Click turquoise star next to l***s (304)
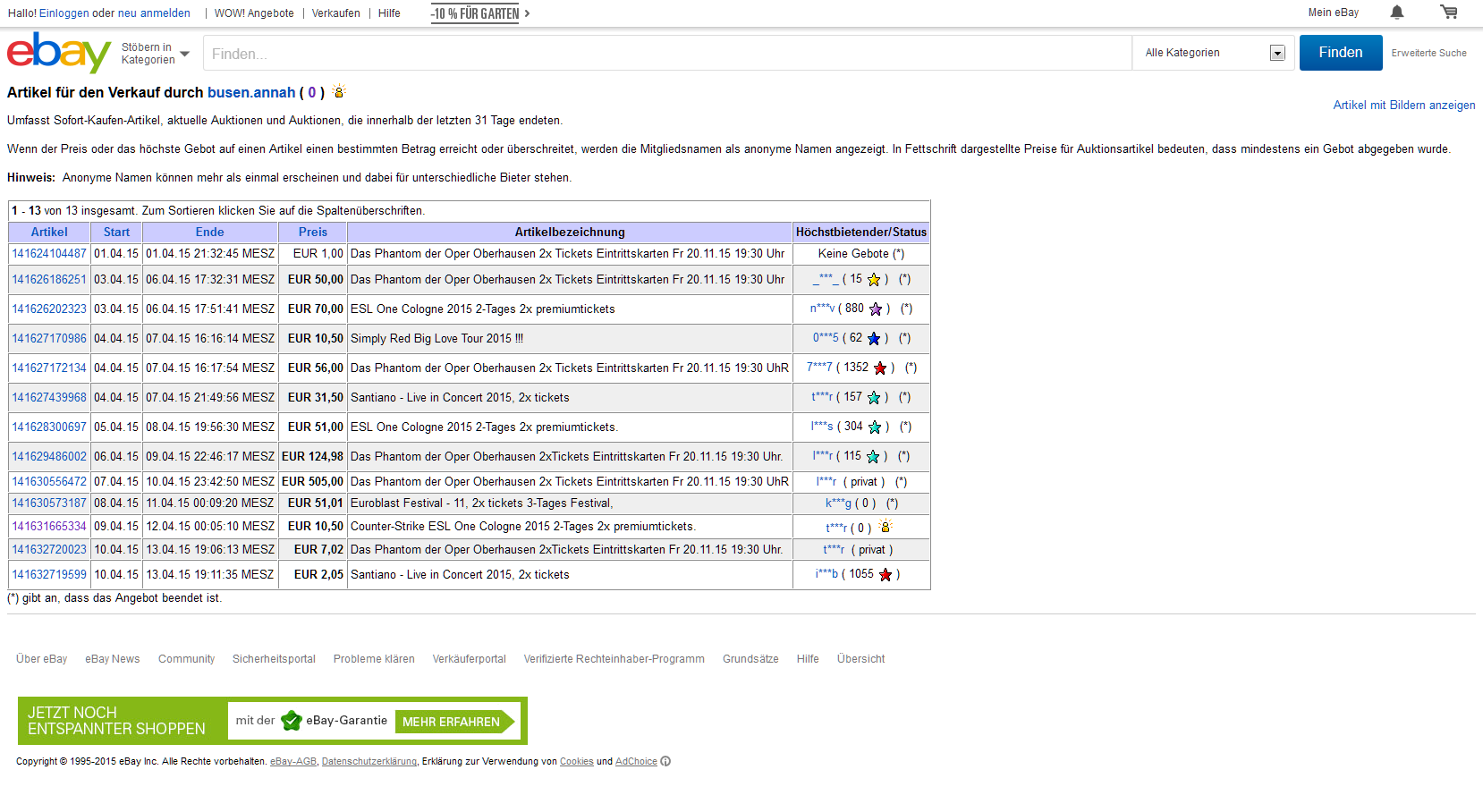Viewport: 1483px width, 812px height. pos(875,427)
